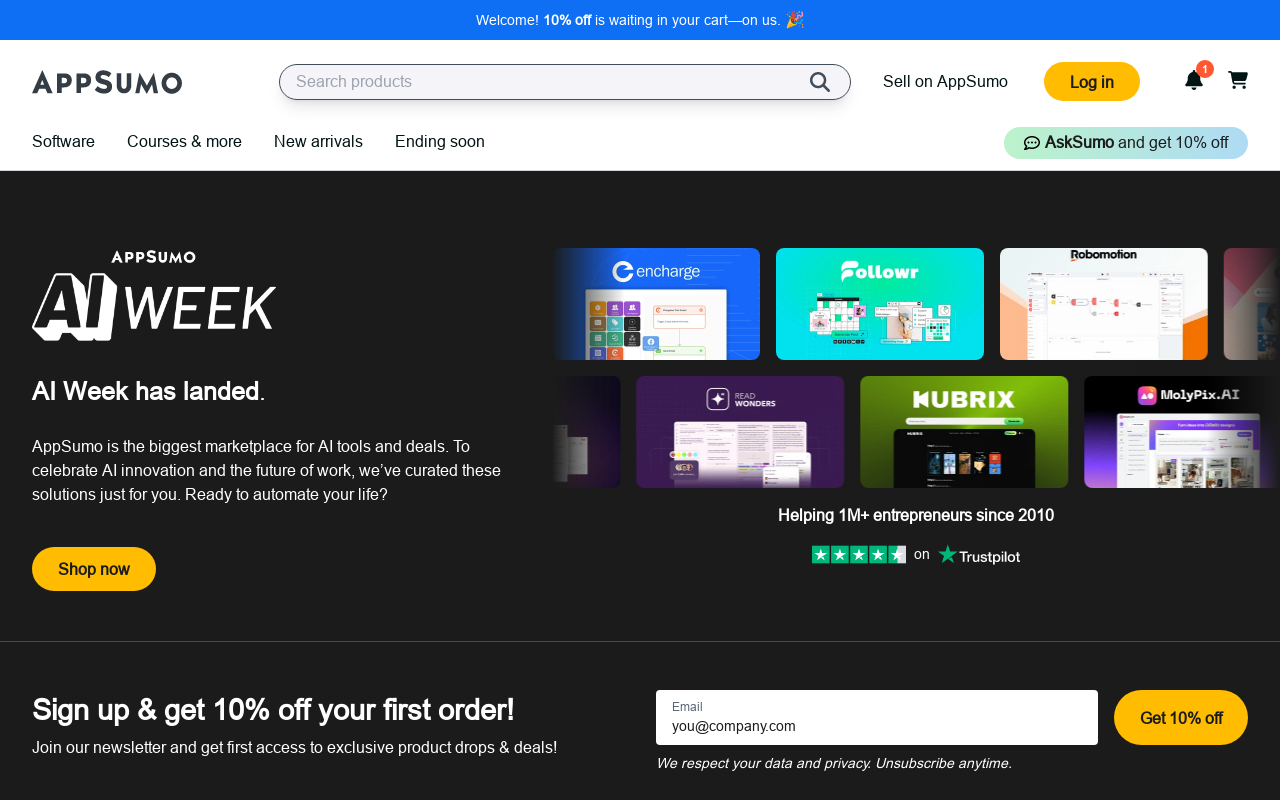The width and height of the screenshot is (1280, 800).
Task: Click the AskSumo chat bubble icon
Action: click(1032, 143)
